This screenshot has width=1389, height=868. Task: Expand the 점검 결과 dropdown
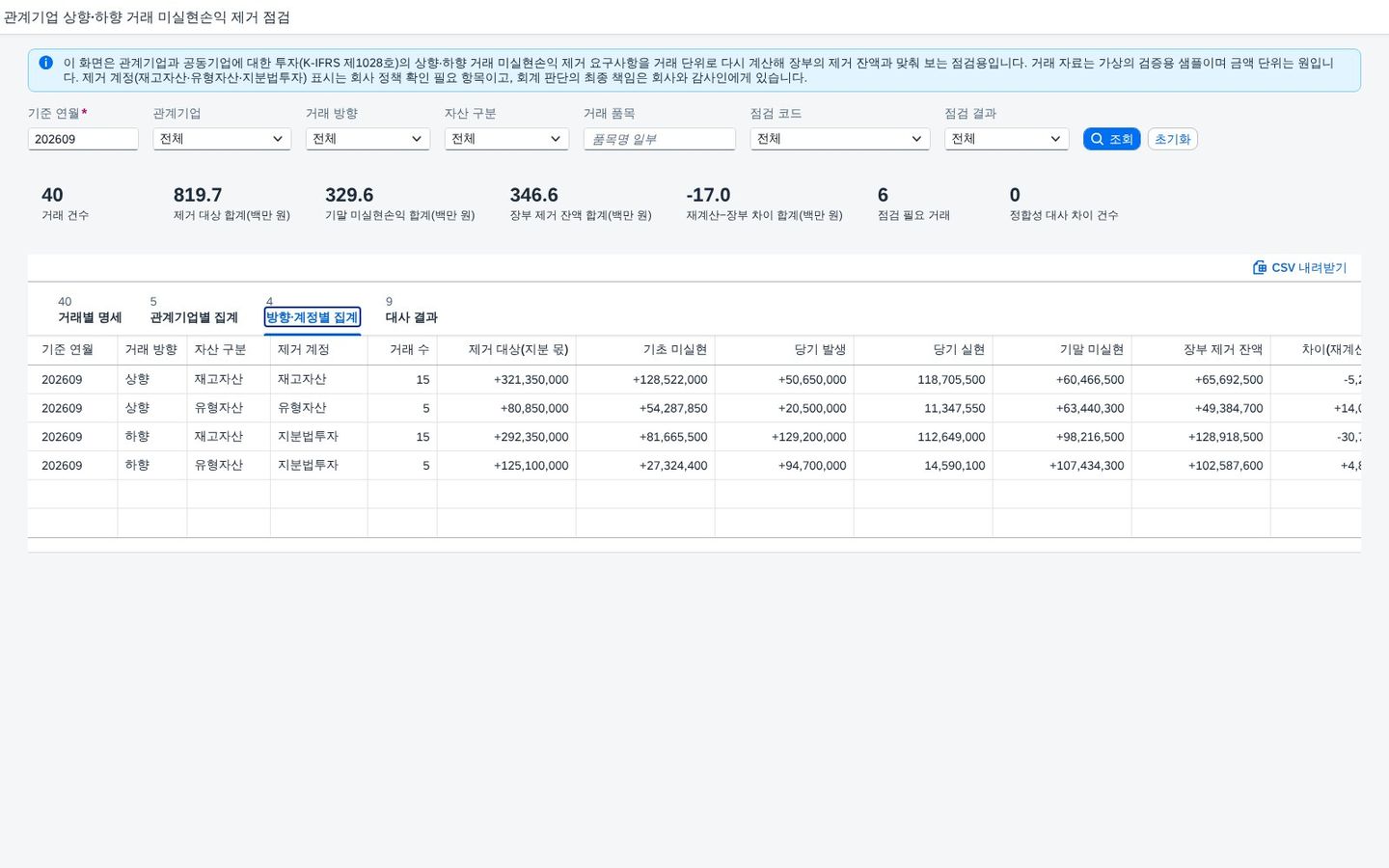(x=1006, y=139)
